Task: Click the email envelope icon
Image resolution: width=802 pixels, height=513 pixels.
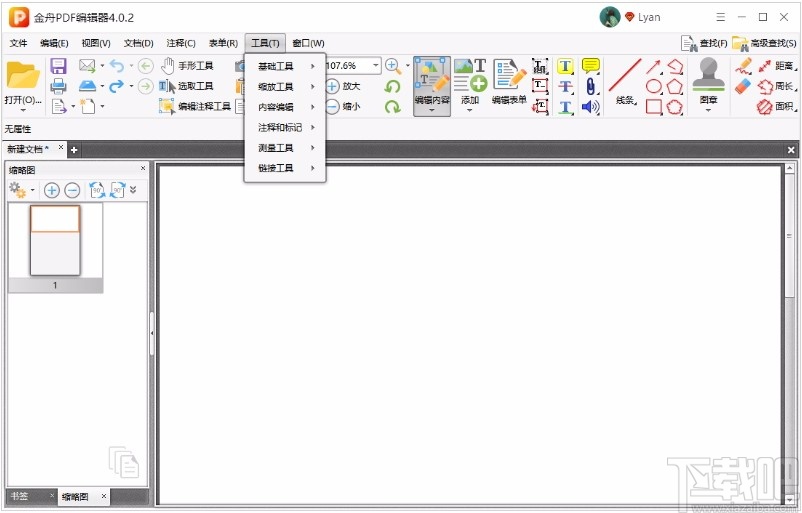Action: [x=87, y=66]
